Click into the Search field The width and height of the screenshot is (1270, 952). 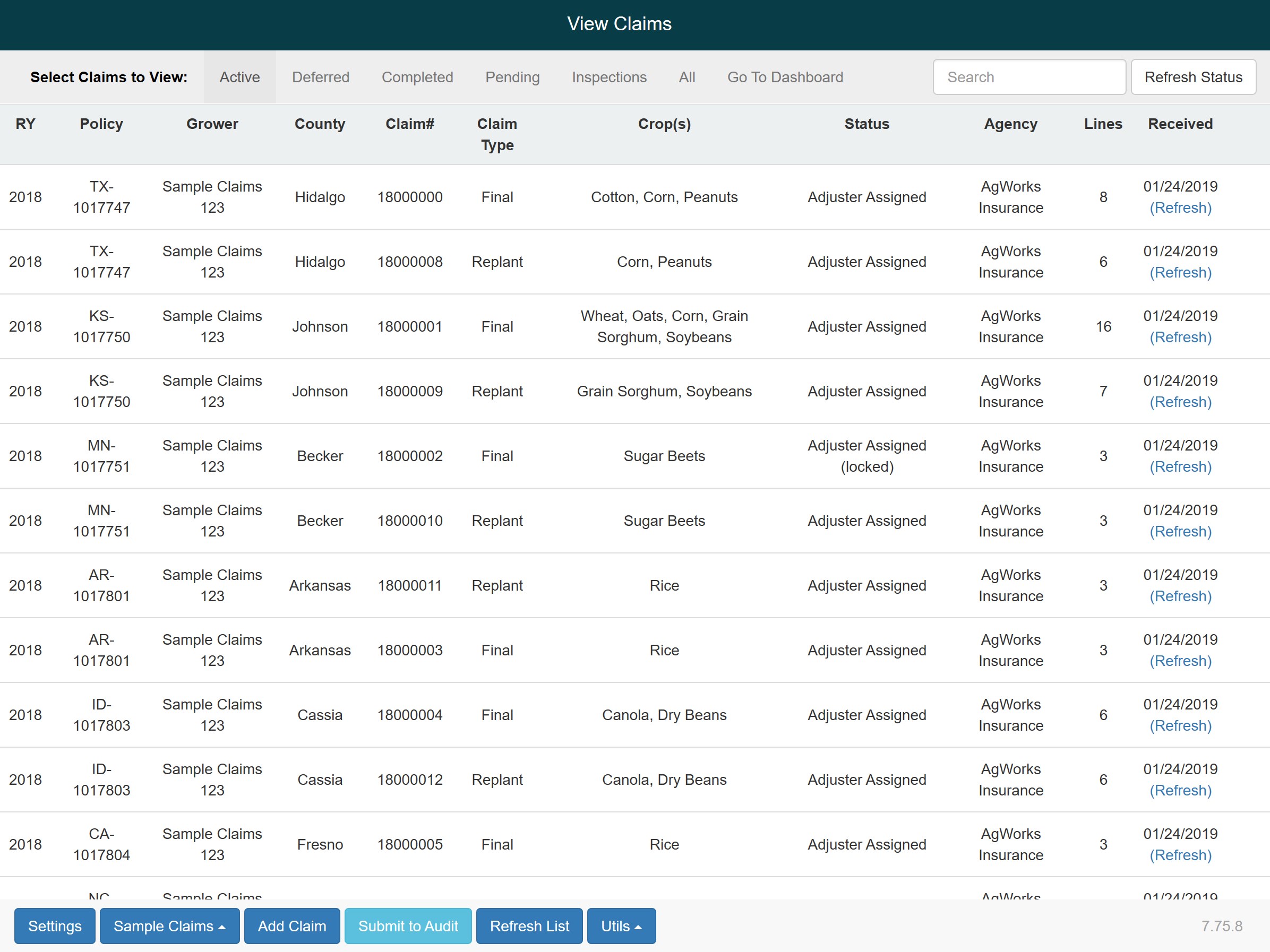click(x=1028, y=77)
